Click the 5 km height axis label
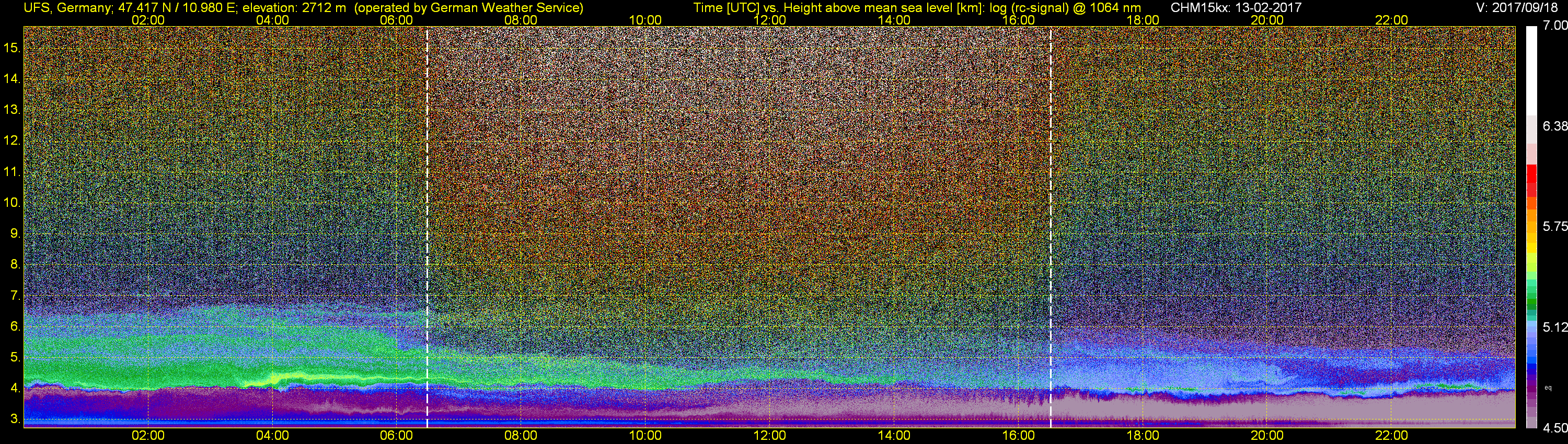Screen dimensions: 1568x444 click(15, 358)
